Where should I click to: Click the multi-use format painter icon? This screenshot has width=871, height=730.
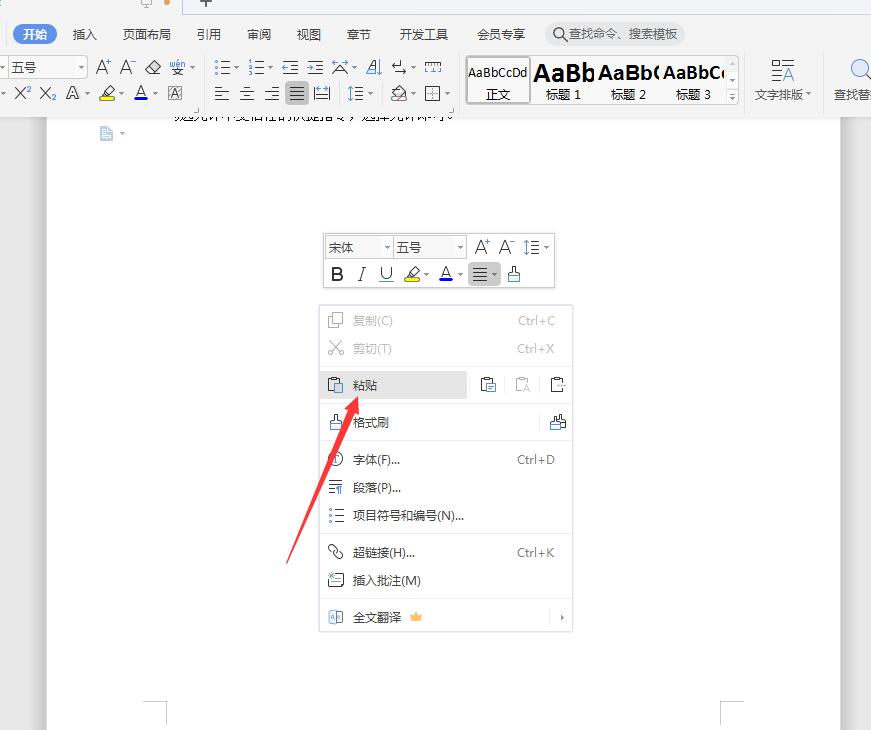[558, 422]
